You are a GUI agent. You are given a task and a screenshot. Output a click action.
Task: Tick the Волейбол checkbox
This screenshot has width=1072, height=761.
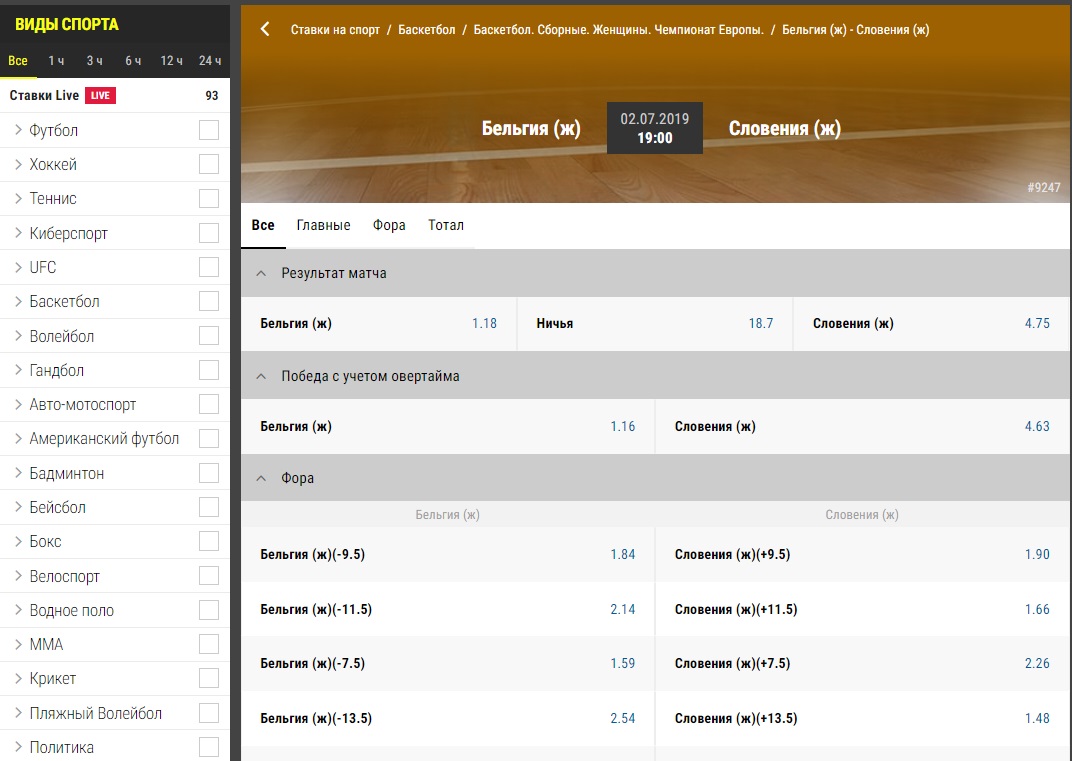pyautogui.click(x=209, y=336)
